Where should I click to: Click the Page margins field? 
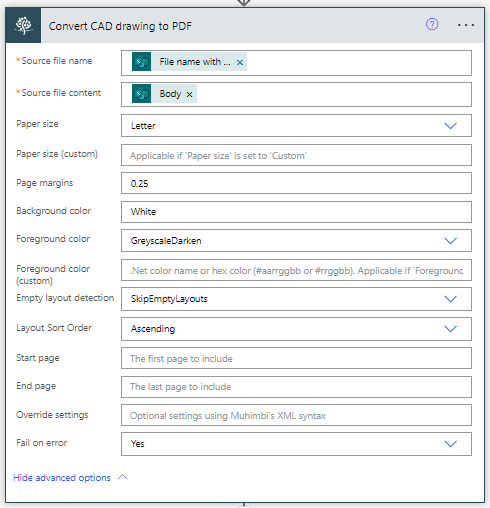296,183
